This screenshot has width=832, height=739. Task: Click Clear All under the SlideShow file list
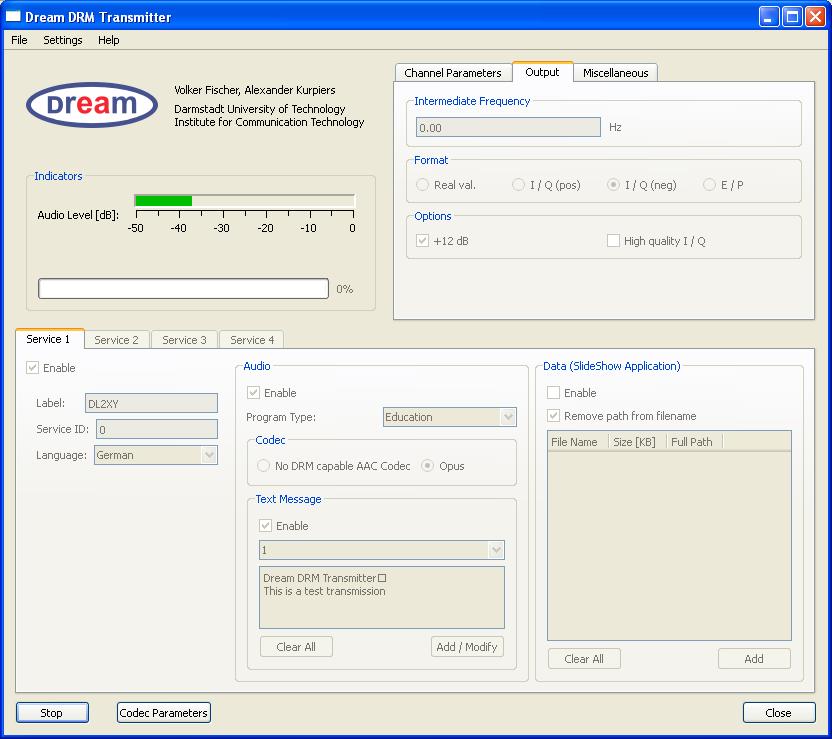pos(584,659)
